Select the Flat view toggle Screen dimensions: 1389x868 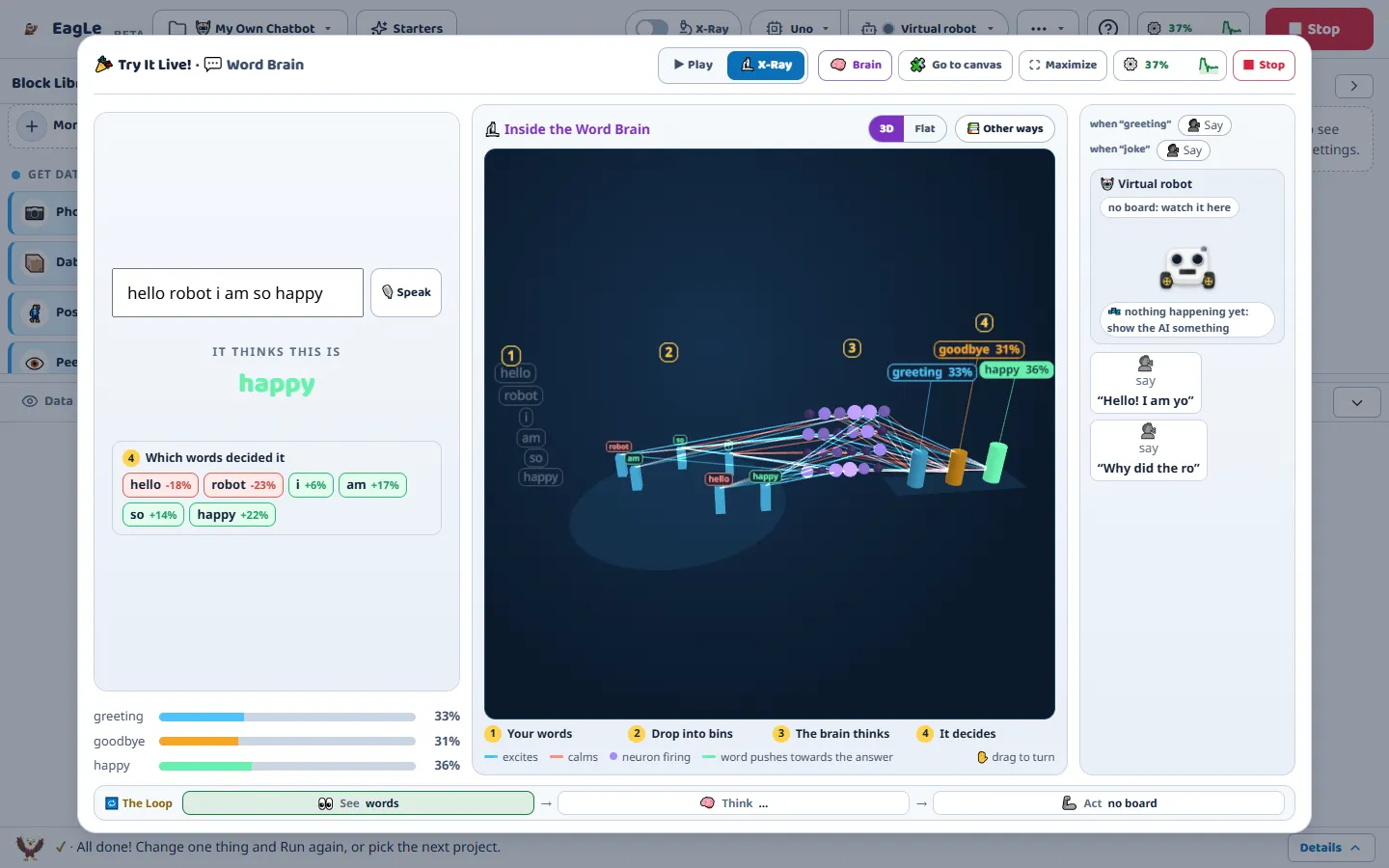tap(925, 128)
